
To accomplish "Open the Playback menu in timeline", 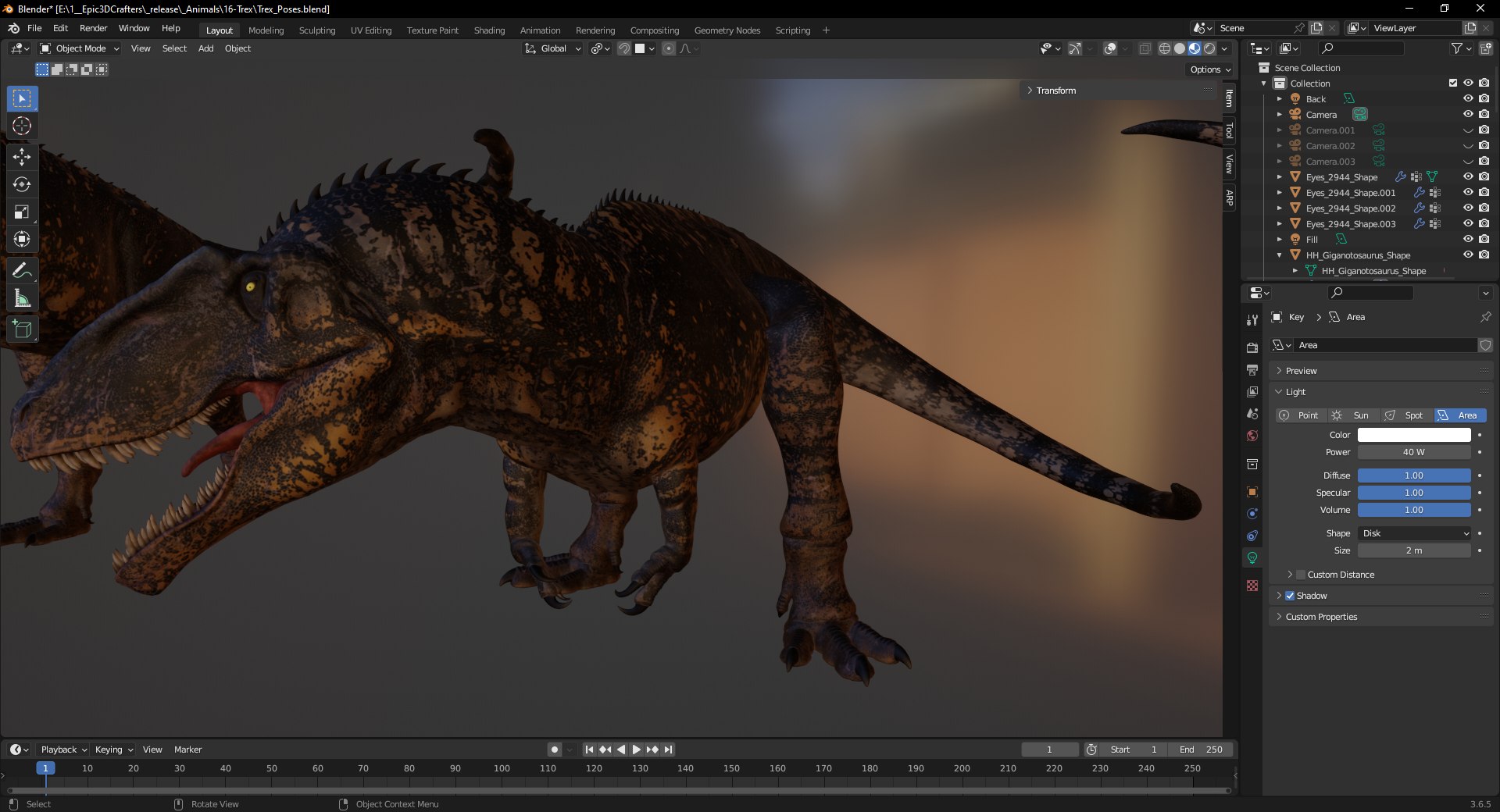I will coord(64,750).
